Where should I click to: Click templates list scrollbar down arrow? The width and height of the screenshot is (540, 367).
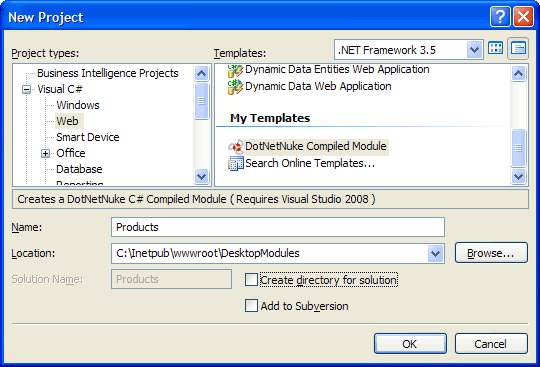tap(518, 177)
